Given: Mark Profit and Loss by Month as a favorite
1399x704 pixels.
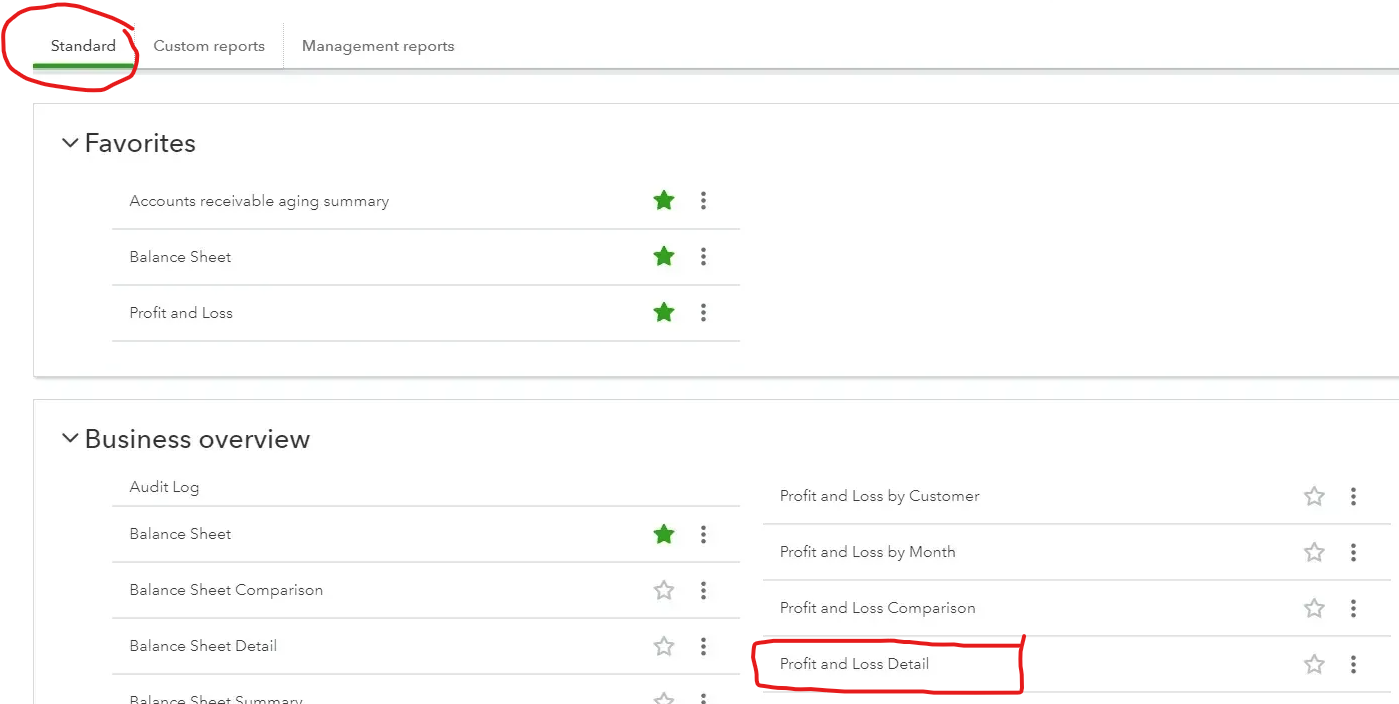Looking at the screenshot, I should pyautogui.click(x=1313, y=552).
